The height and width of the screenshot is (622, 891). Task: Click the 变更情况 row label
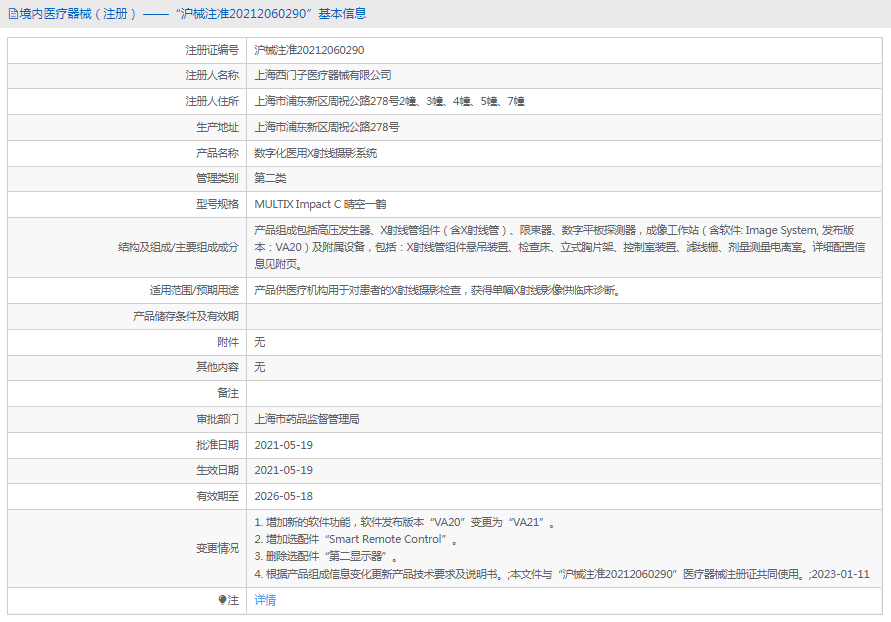218,548
